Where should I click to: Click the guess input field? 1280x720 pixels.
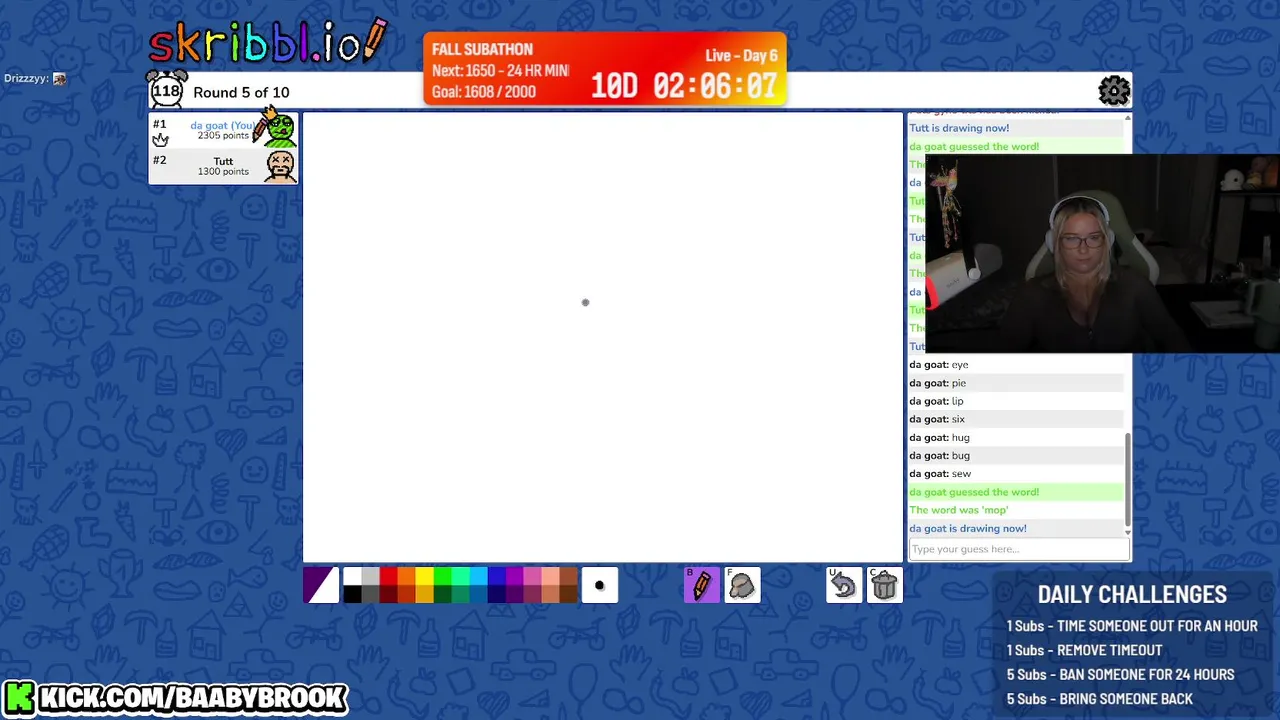[1019, 549]
